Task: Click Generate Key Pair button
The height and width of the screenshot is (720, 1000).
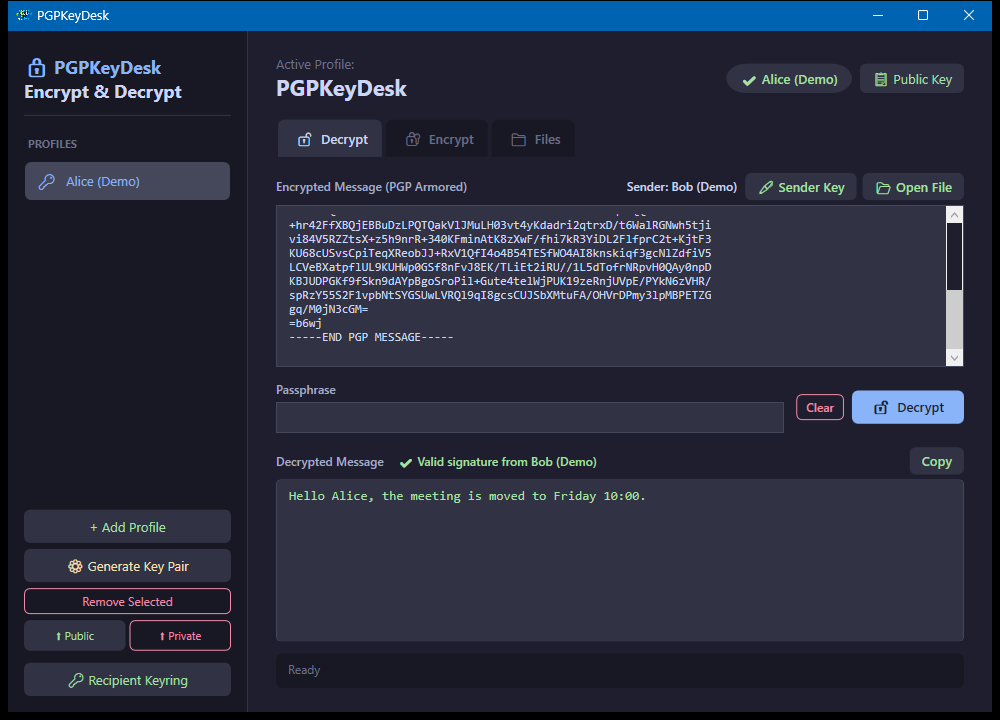Action: (x=128, y=566)
